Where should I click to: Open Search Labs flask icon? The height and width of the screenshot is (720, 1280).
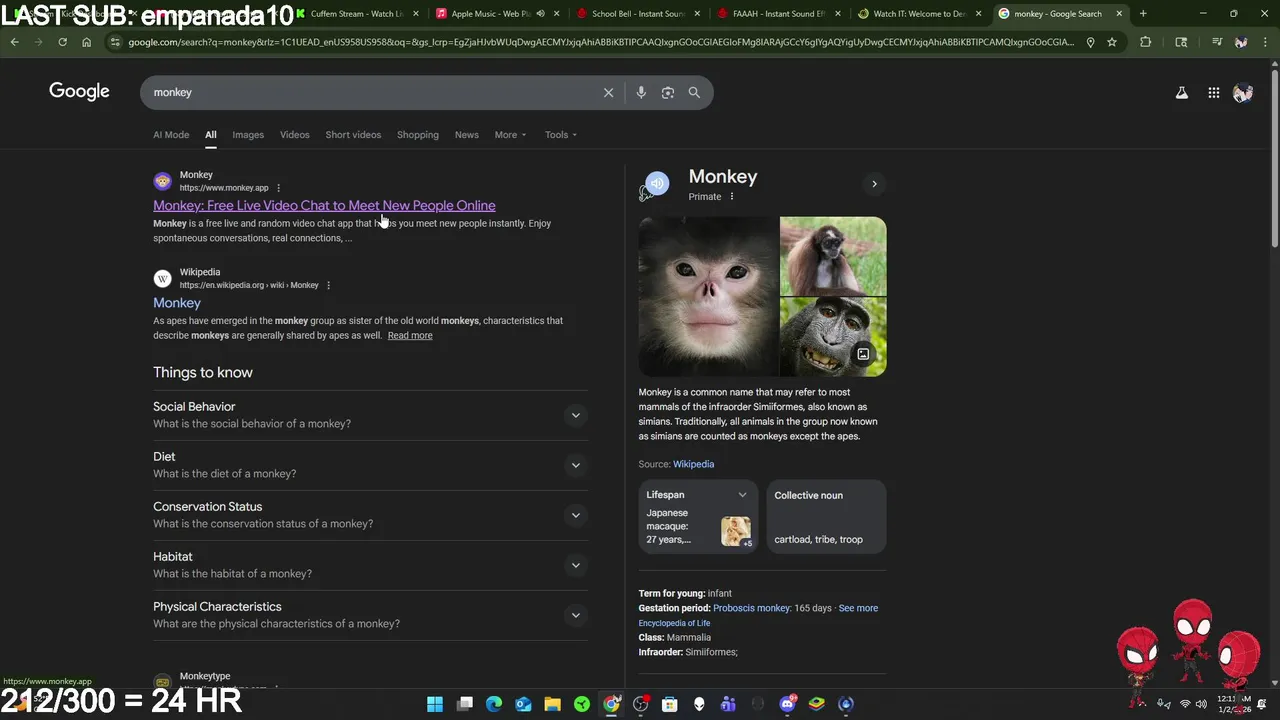click(x=1182, y=93)
